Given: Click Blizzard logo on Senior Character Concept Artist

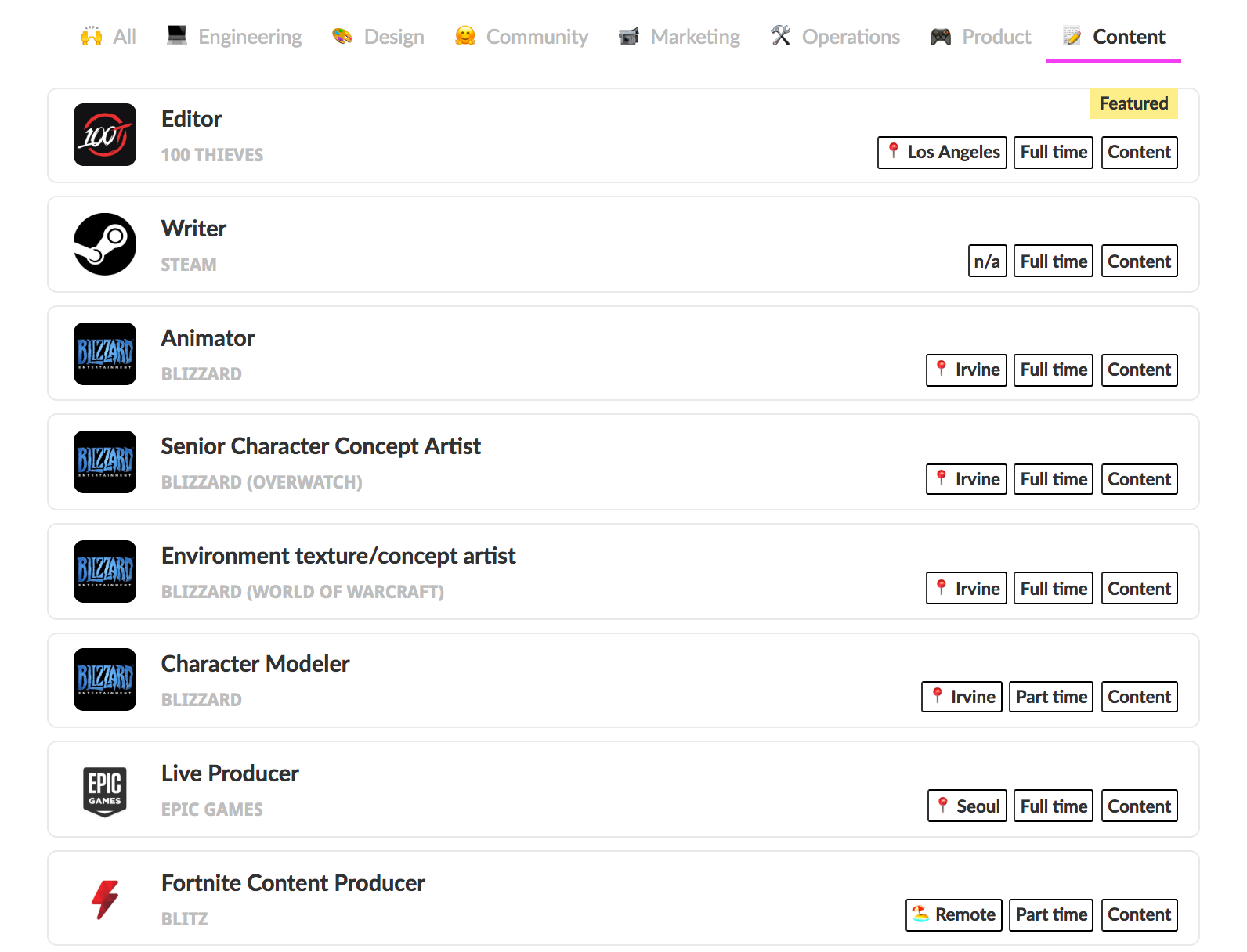Looking at the screenshot, I should coord(105,462).
